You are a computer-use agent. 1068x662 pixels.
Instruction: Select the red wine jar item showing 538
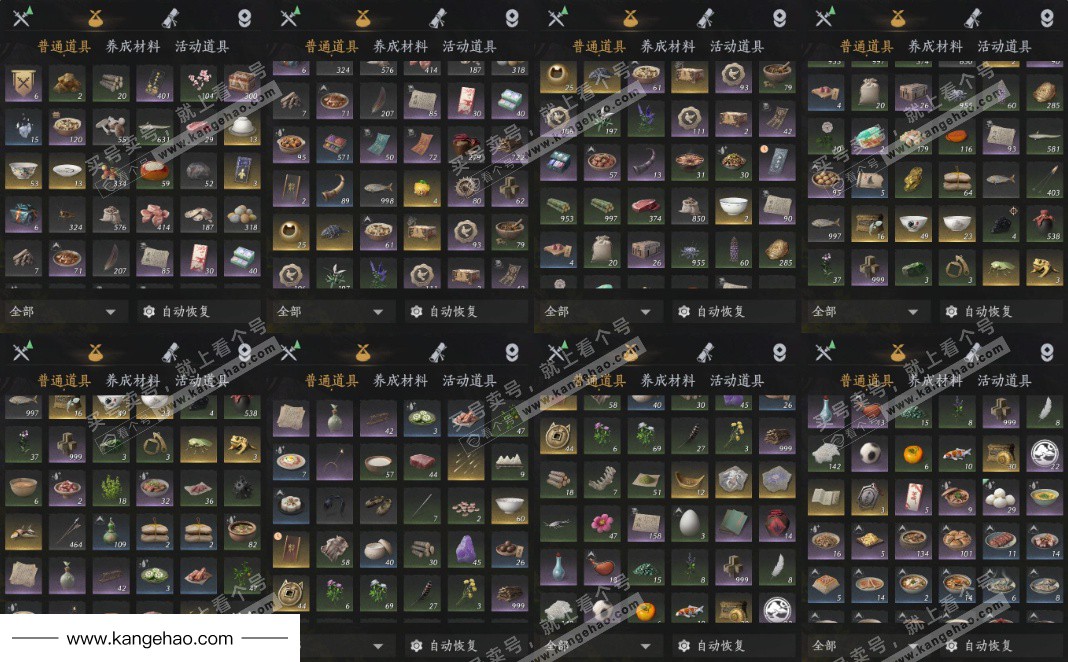1043,225
